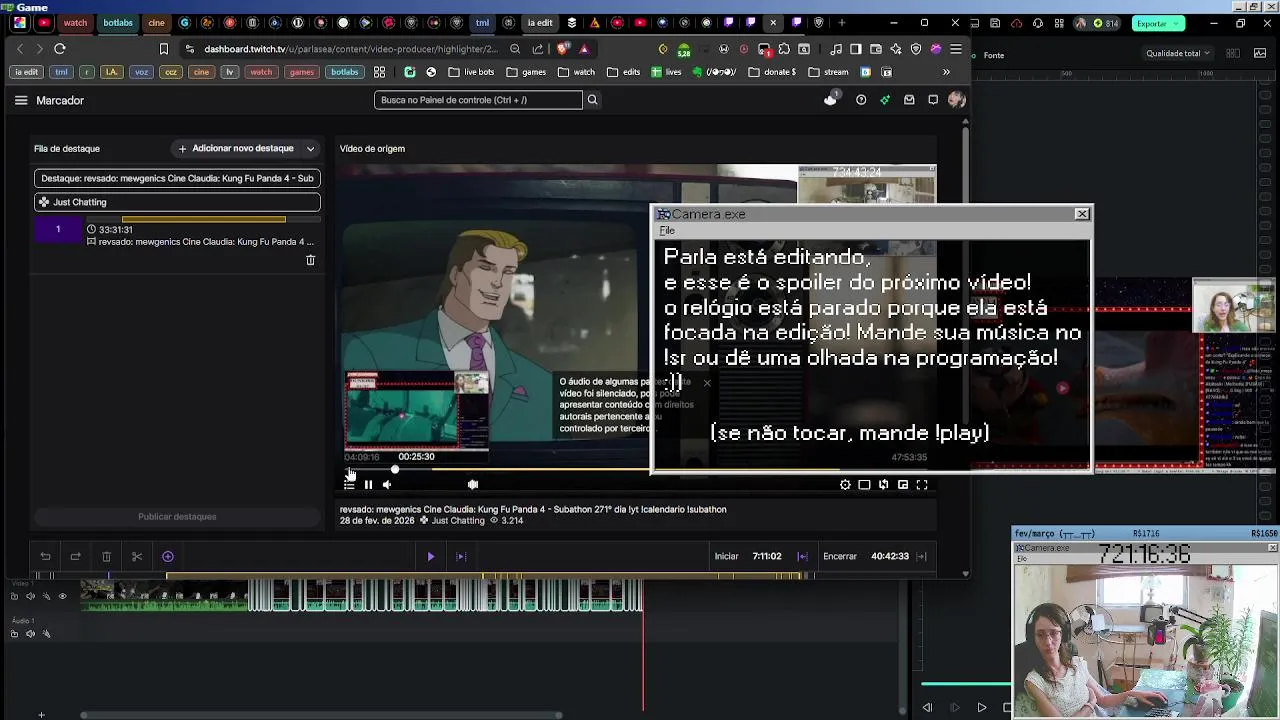
Task: Mute the source video player volume
Action: point(387,485)
